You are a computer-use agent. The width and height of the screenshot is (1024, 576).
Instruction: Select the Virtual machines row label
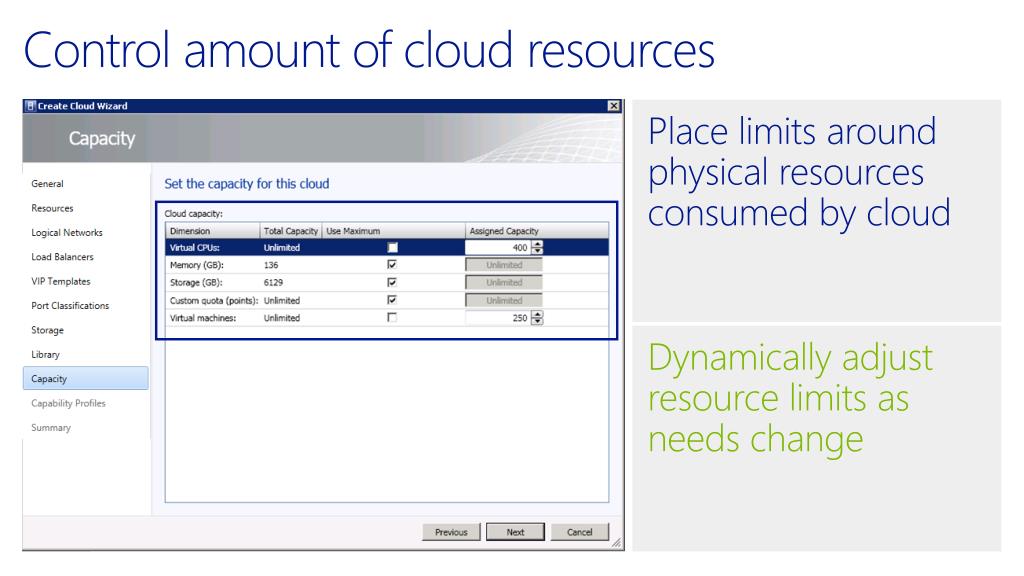[x=203, y=318]
